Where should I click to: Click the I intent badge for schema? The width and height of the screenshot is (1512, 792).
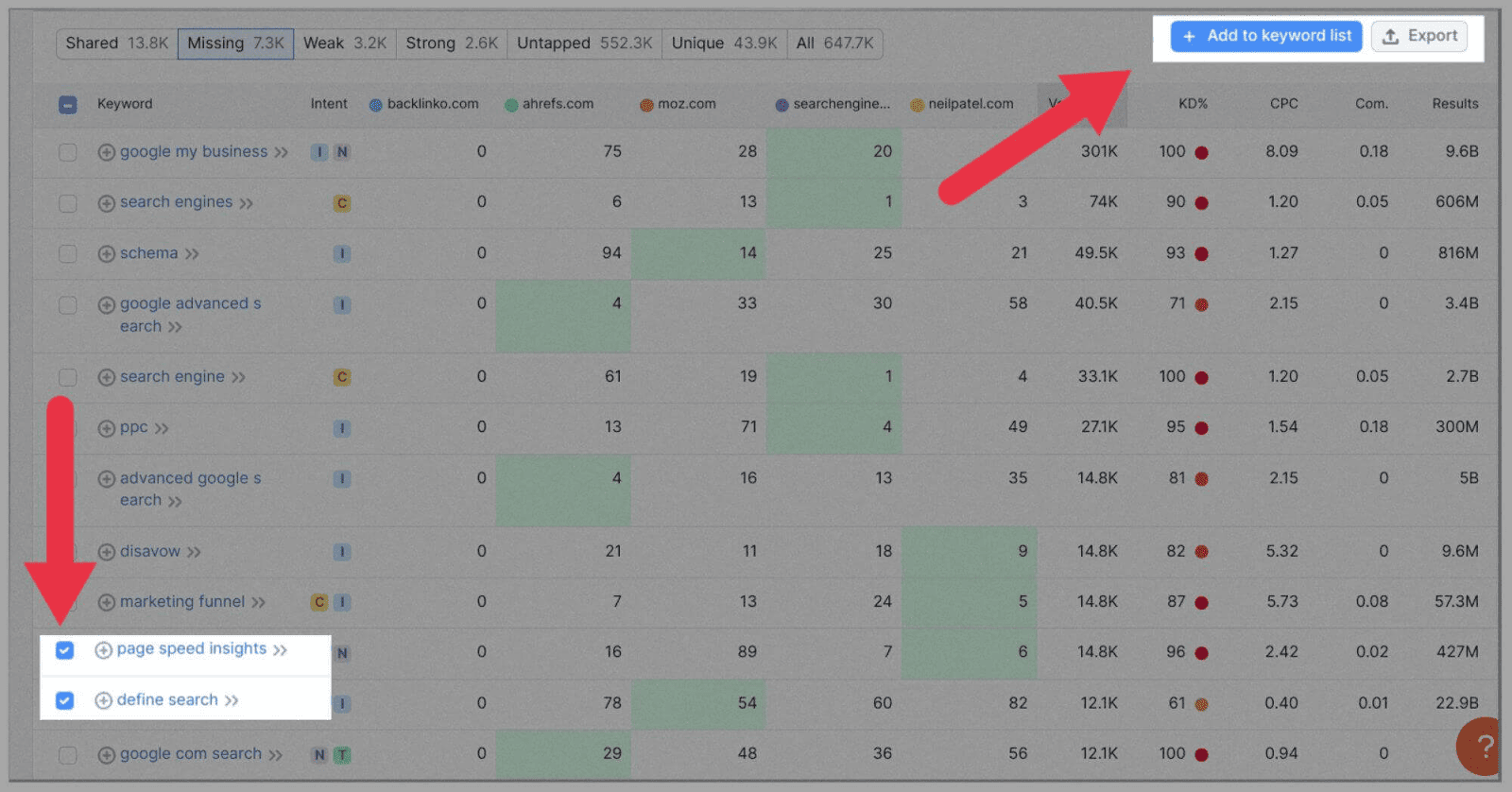click(342, 254)
